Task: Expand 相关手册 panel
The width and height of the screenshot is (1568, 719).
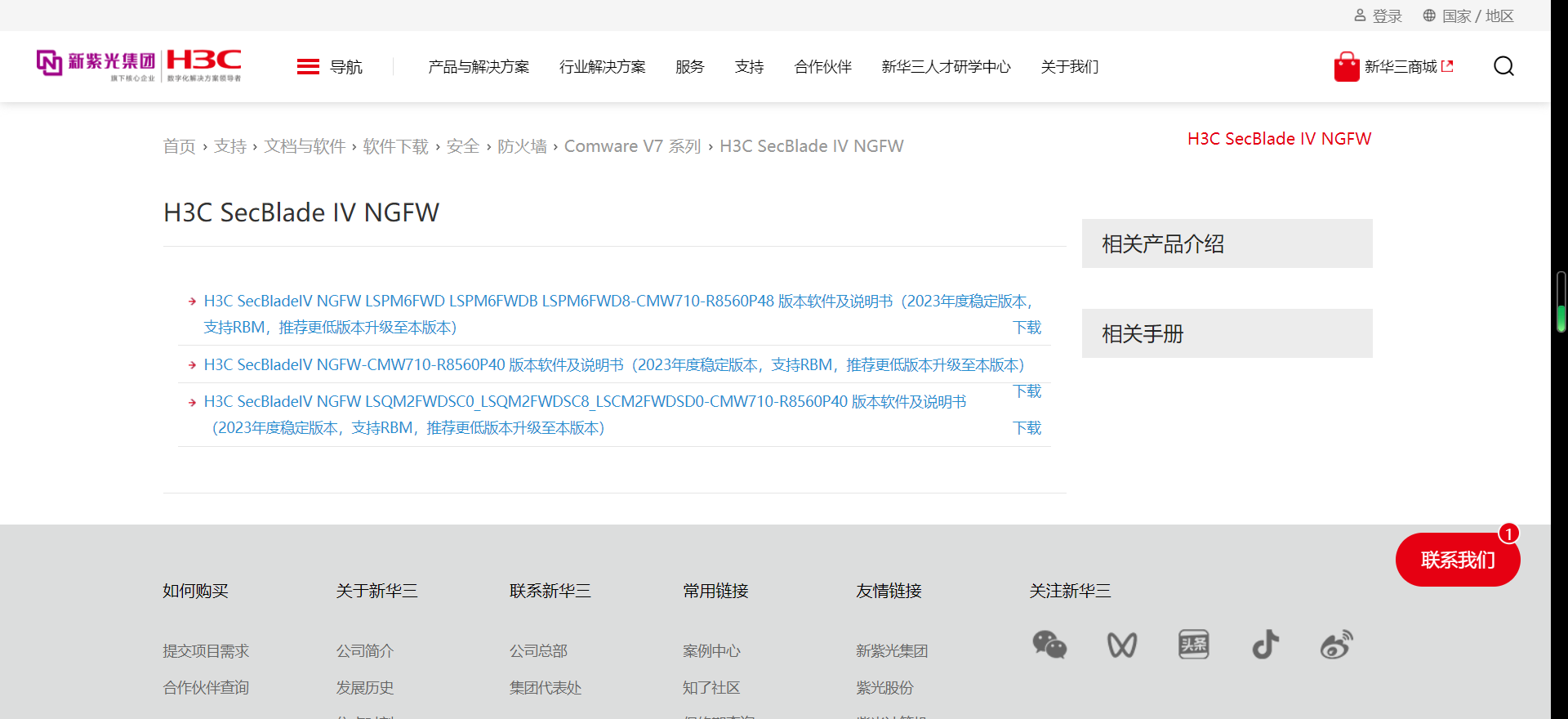Action: click(1227, 333)
